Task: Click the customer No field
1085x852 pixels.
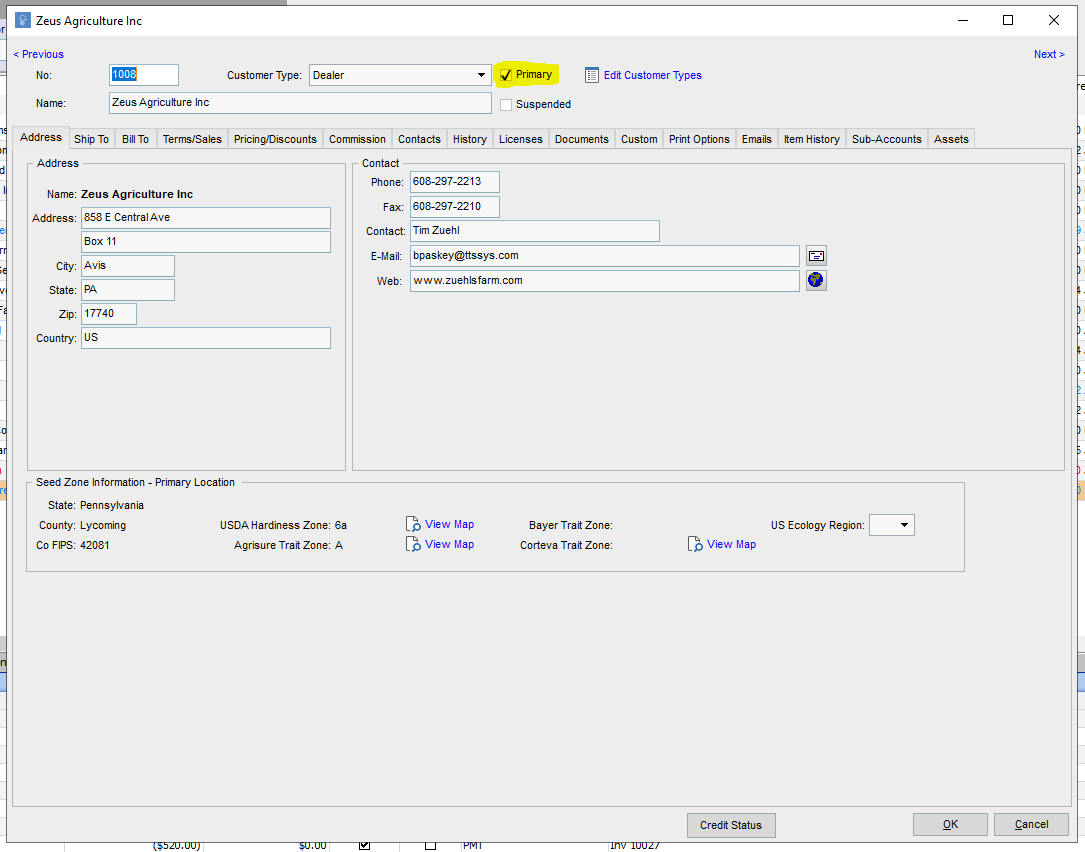Action: point(144,75)
